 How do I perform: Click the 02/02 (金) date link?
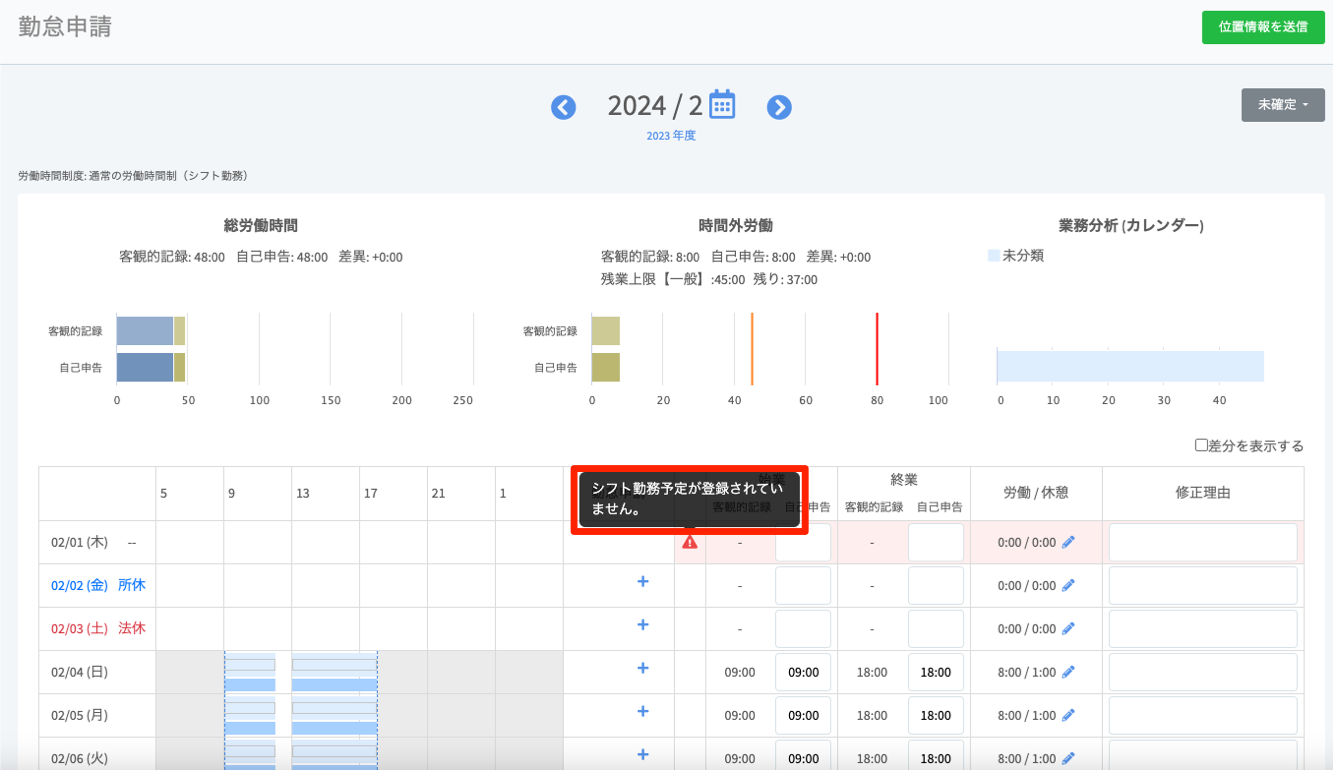(x=79, y=585)
